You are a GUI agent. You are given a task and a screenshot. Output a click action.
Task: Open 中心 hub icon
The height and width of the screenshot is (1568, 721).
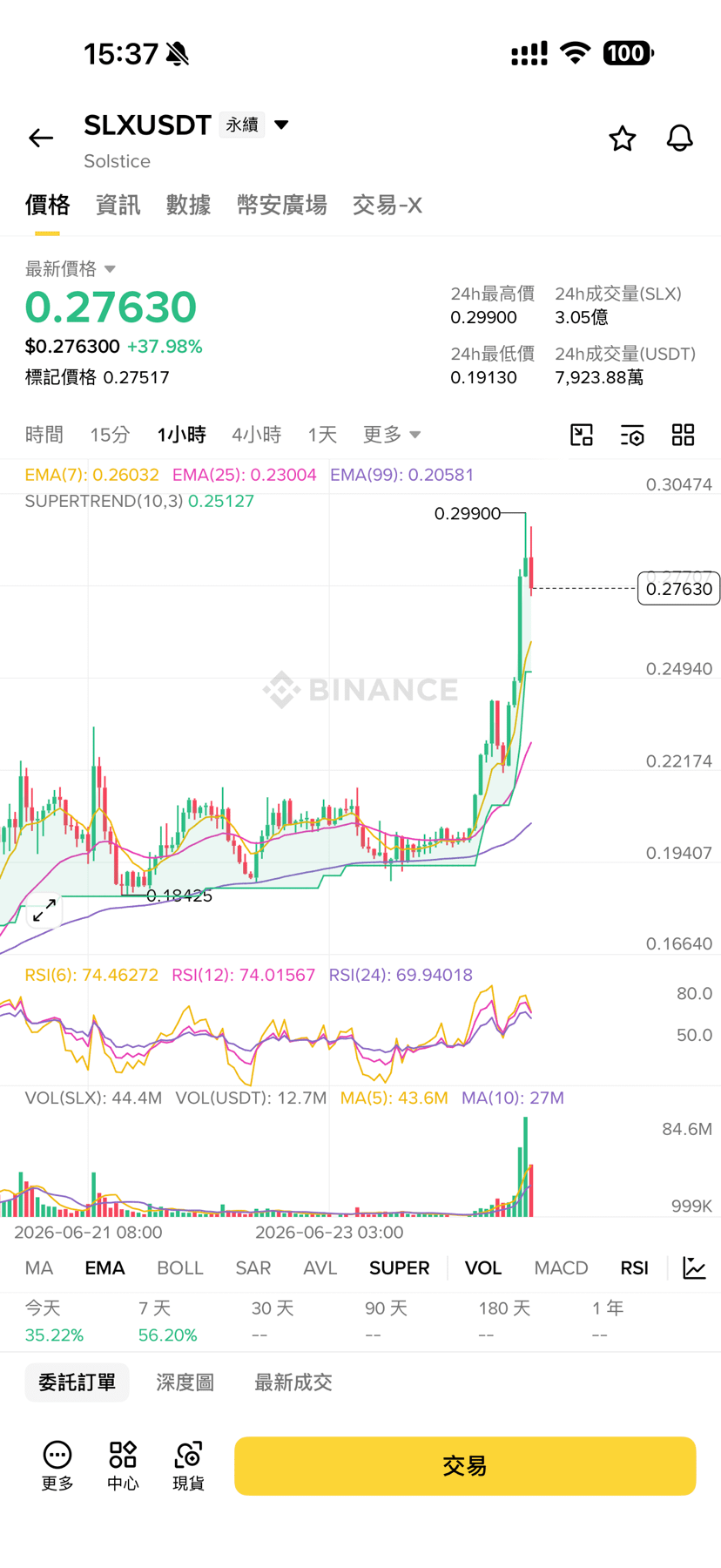[123, 1466]
